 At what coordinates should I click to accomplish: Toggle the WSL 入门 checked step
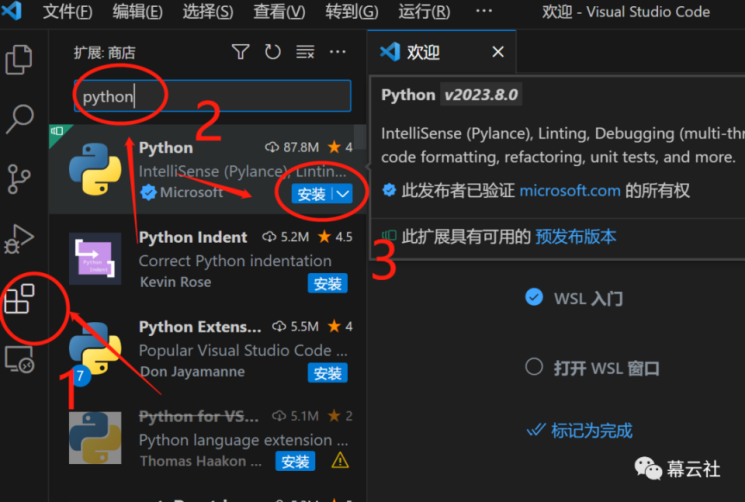(x=534, y=298)
